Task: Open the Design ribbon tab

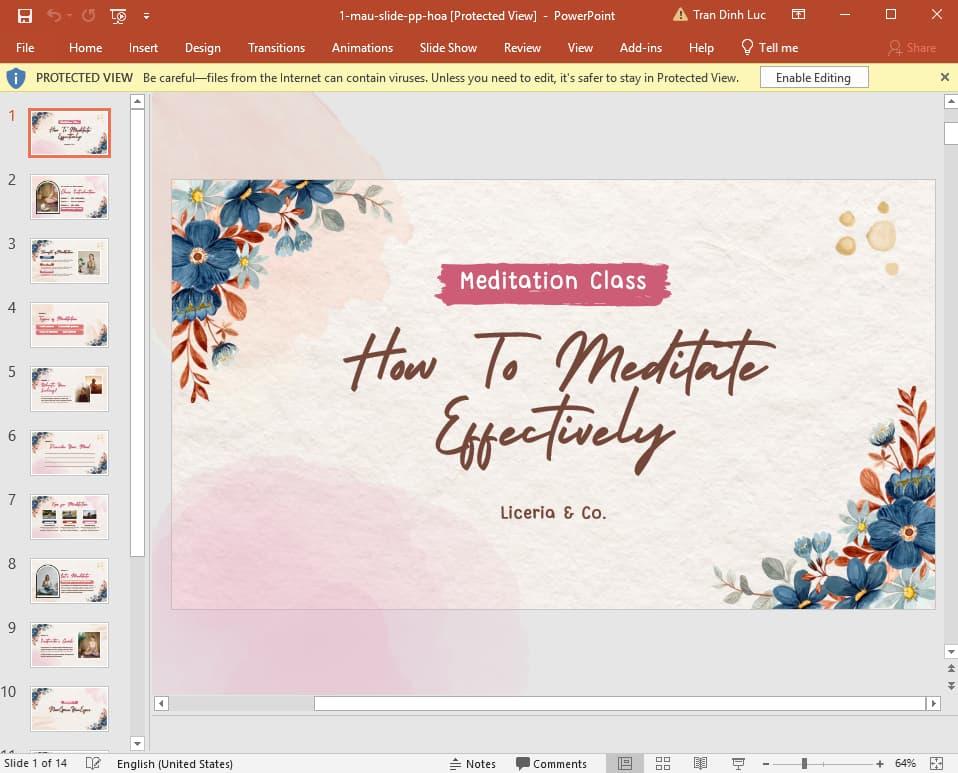Action: pyautogui.click(x=203, y=47)
